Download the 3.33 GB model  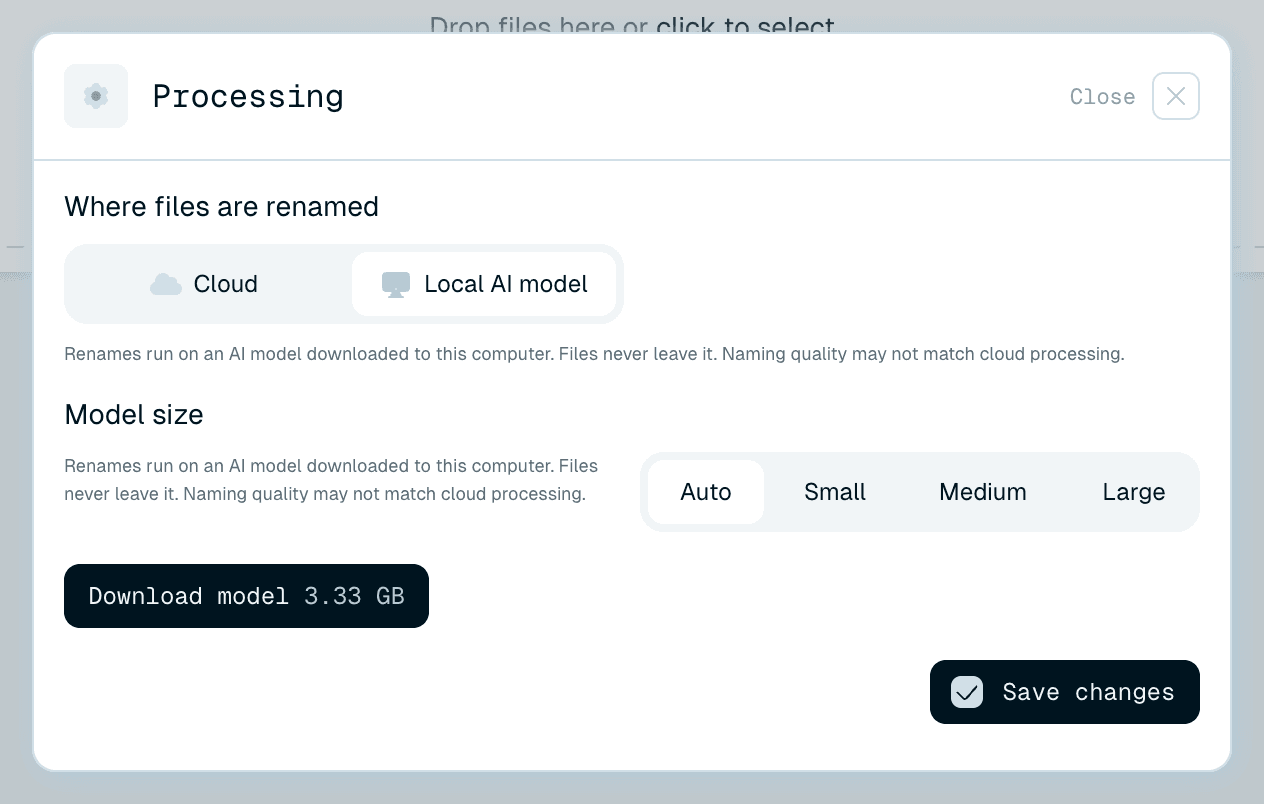point(246,596)
